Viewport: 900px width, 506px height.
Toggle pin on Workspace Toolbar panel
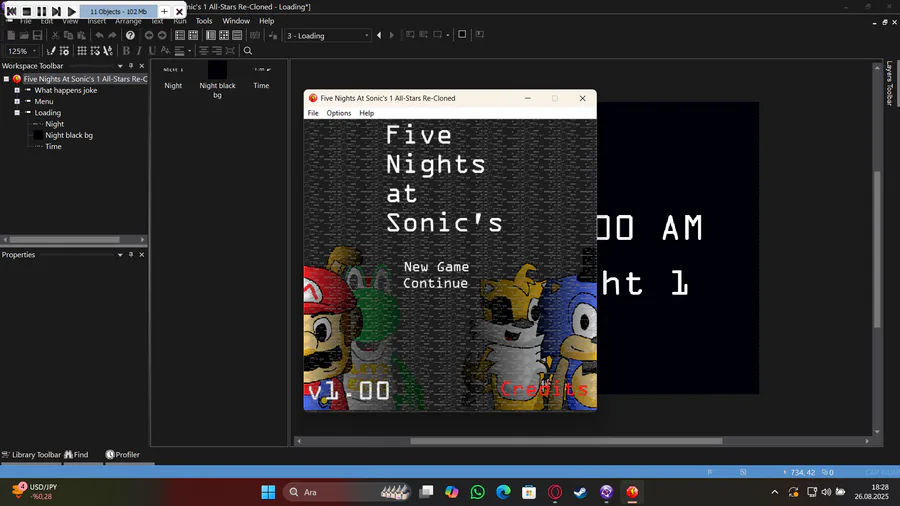point(131,66)
